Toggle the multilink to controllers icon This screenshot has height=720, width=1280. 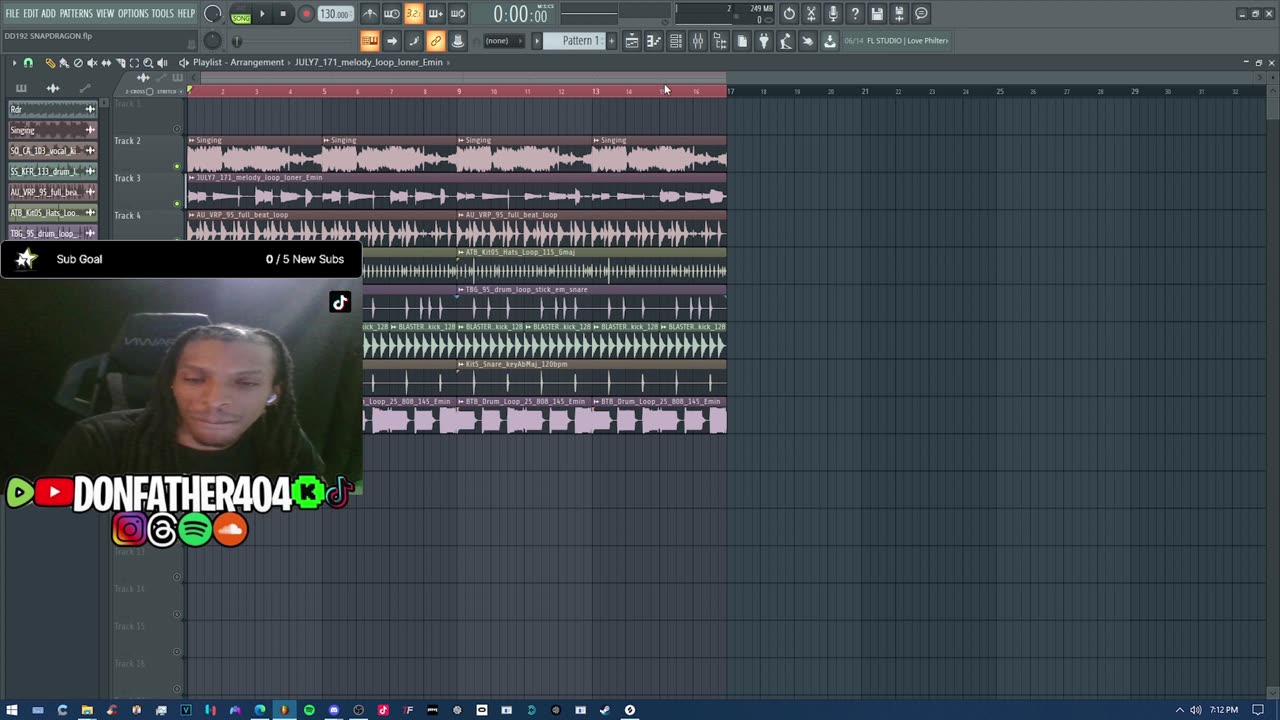click(x=435, y=41)
